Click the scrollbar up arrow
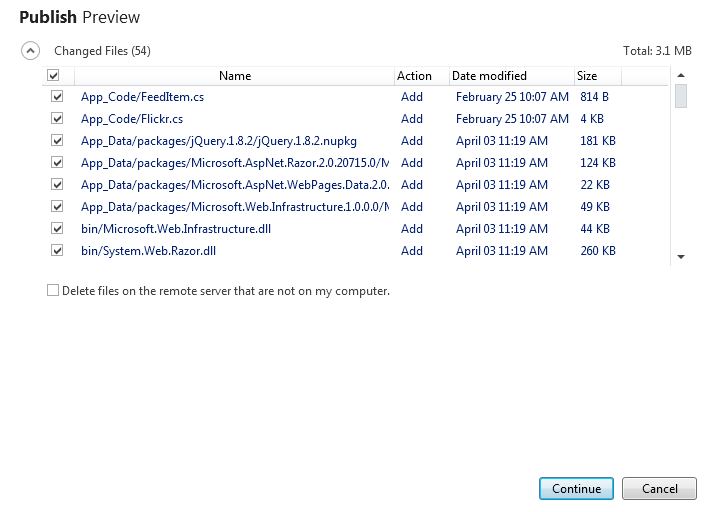 [681, 75]
